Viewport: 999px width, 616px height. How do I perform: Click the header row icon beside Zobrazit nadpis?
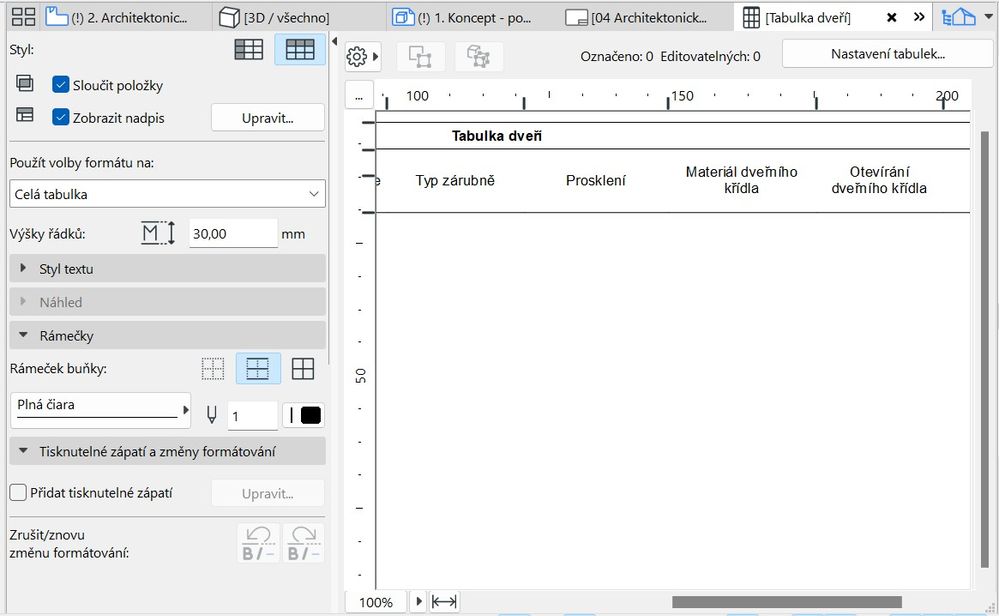(x=25, y=115)
